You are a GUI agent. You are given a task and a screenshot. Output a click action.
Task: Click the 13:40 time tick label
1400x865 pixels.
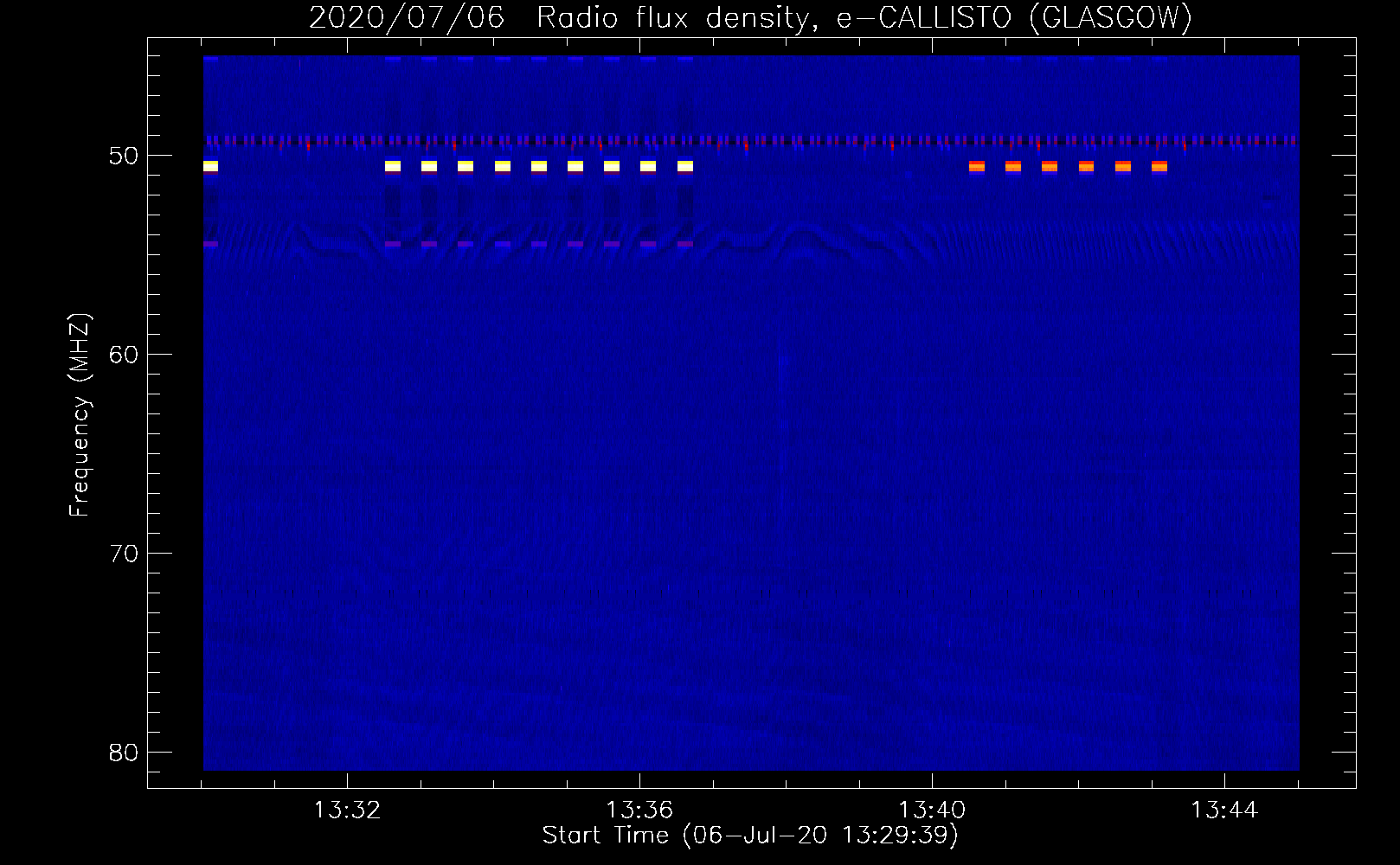[932, 811]
